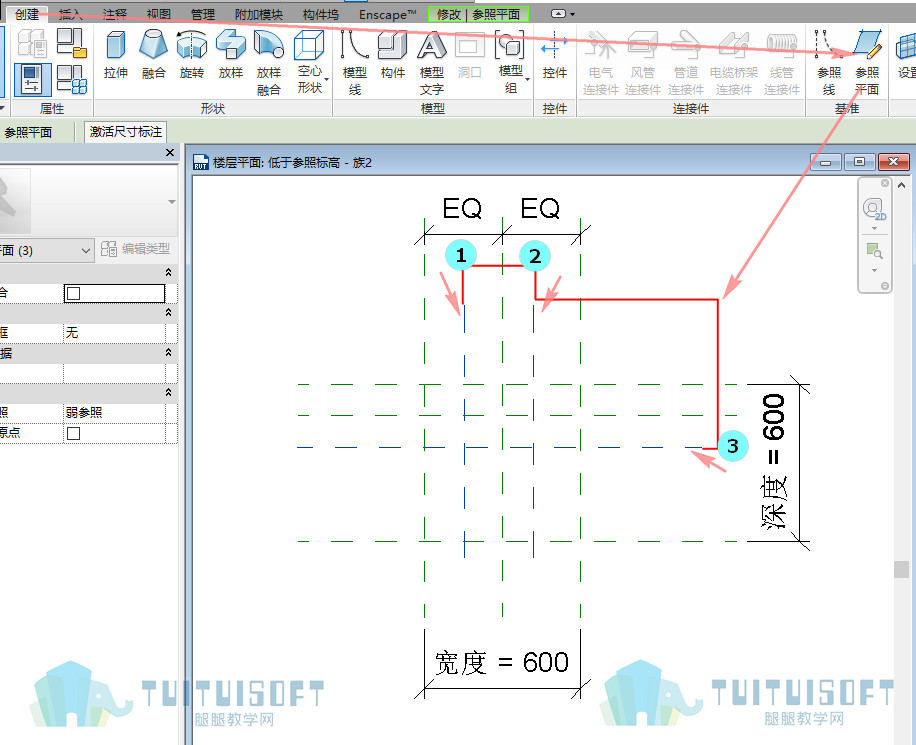
Task: Close the properties palette with its X
Action: pyautogui.click(x=170, y=153)
